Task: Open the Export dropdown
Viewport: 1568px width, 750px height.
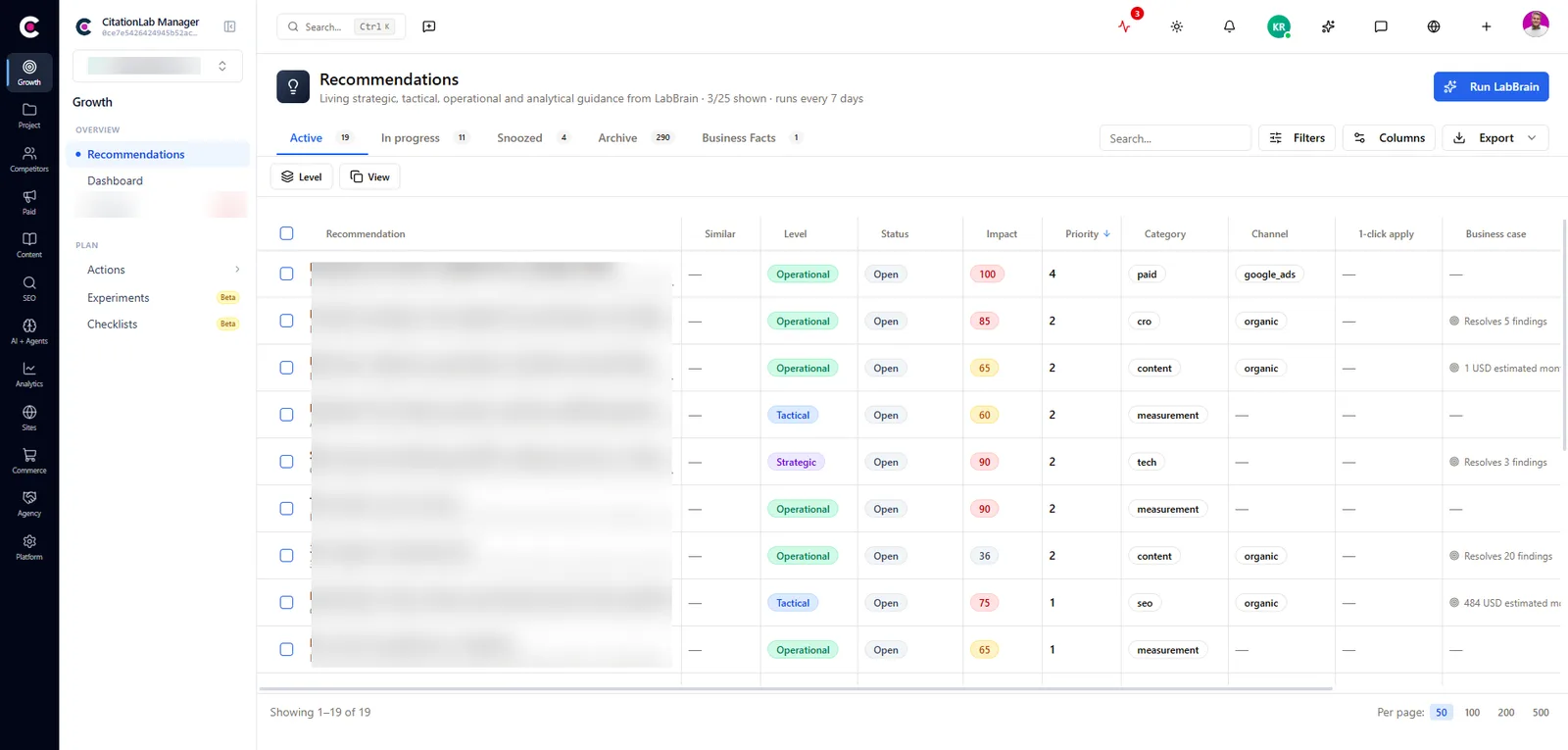Action: pyautogui.click(x=1494, y=138)
